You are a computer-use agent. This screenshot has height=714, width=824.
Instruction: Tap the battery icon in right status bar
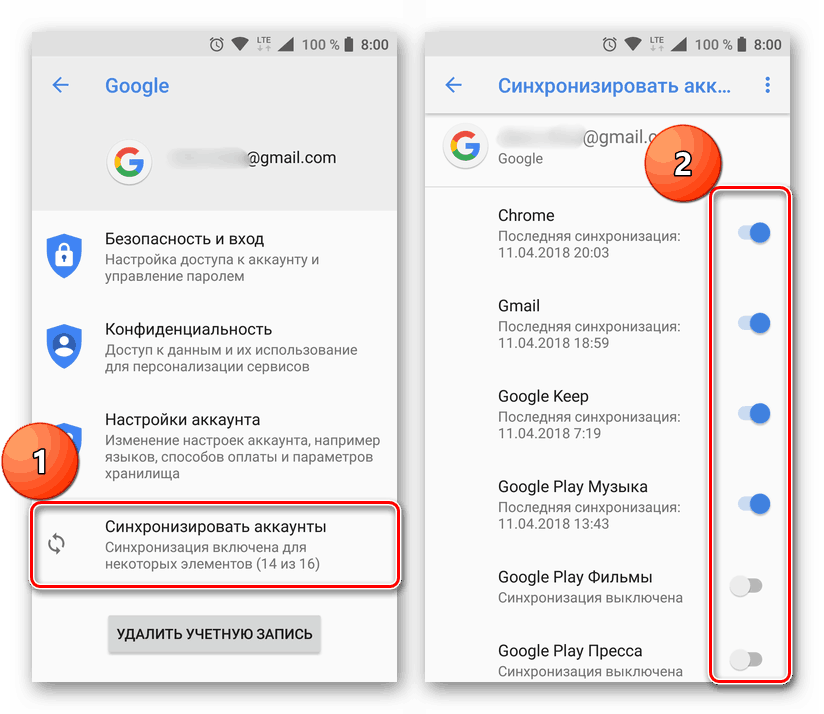pyautogui.click(x=741, y=45)
